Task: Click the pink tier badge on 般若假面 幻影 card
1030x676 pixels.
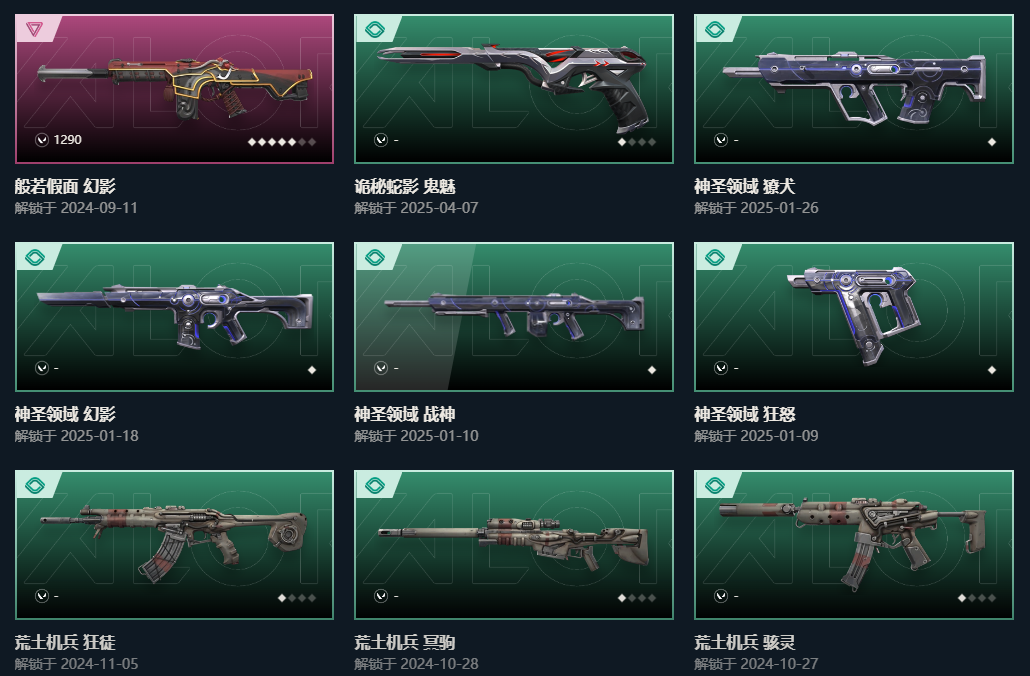Action: coord(34,29)
